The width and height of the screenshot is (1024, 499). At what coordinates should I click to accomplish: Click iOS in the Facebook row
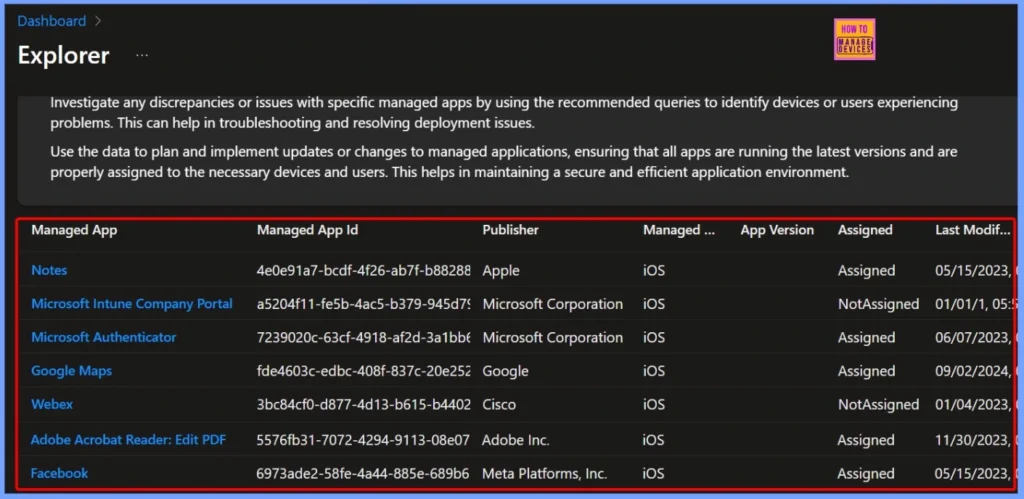(653, 474)
